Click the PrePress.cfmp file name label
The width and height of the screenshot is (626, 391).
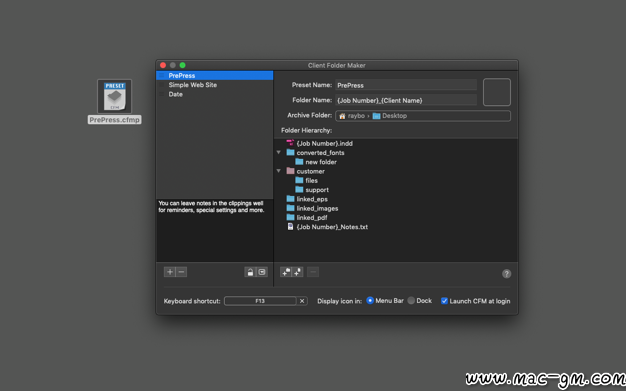(115, 120)
